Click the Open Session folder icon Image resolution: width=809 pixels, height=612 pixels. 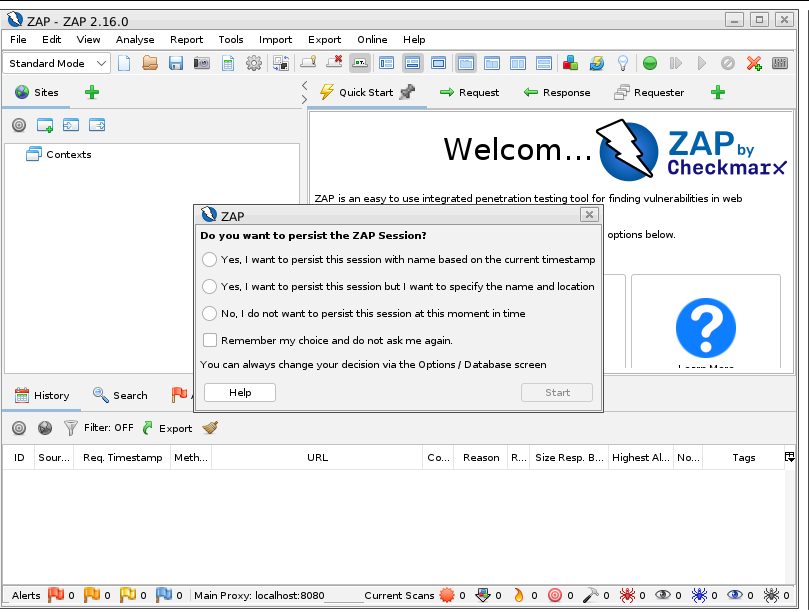click(150, 63)
